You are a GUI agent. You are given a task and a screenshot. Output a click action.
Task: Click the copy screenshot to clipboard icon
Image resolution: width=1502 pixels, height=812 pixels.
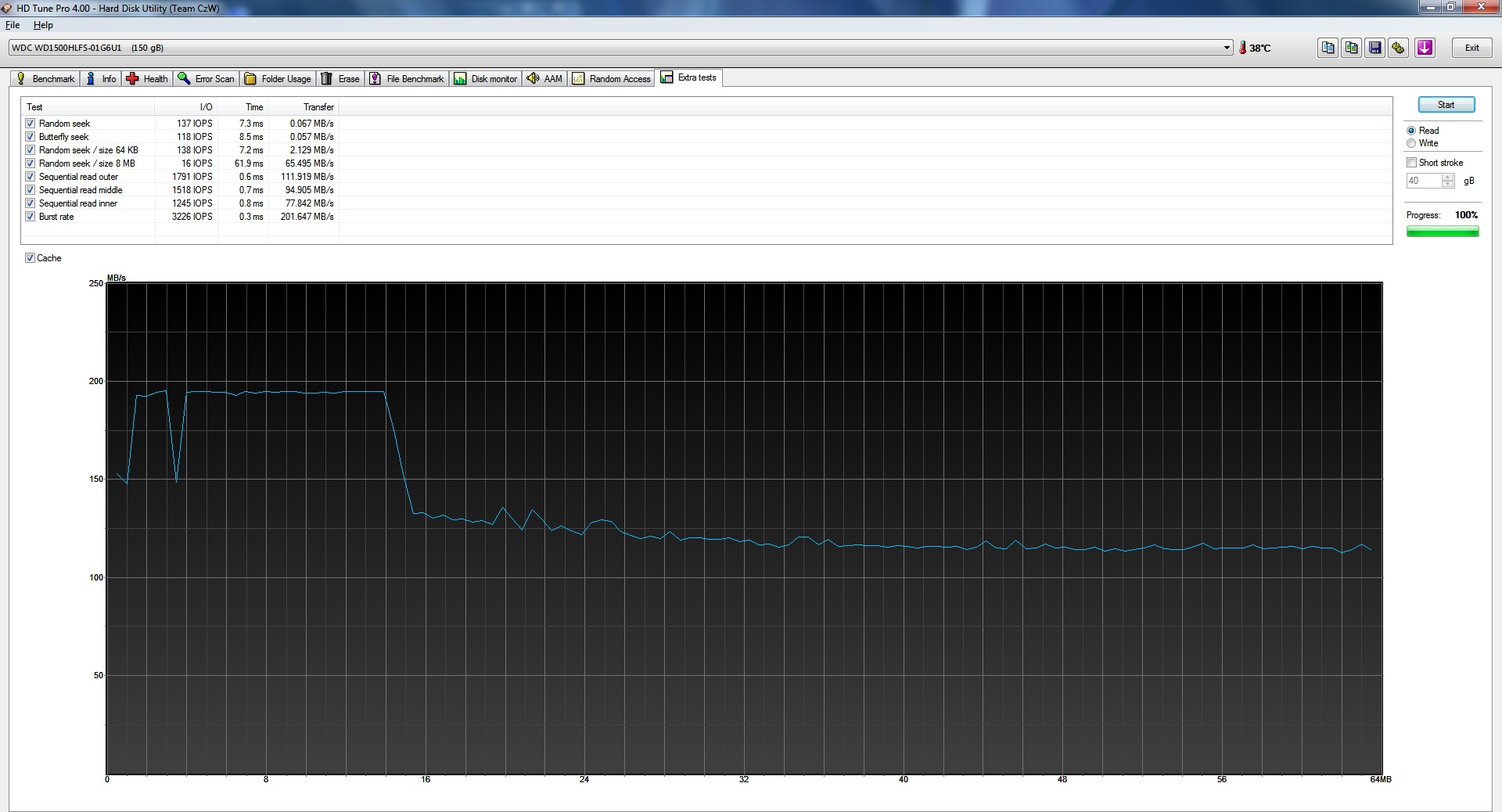coord(1351,48)
